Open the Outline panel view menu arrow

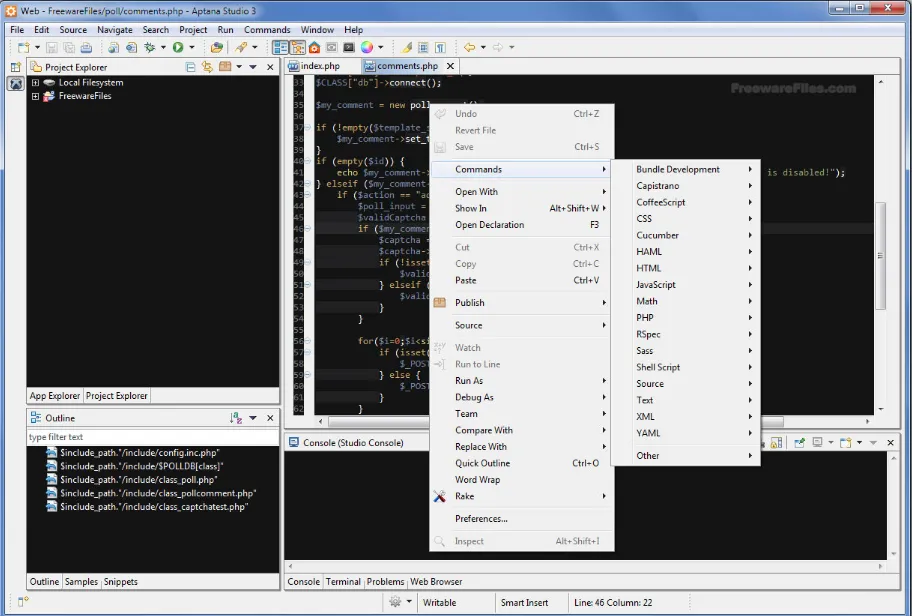(x=252, y=418)
